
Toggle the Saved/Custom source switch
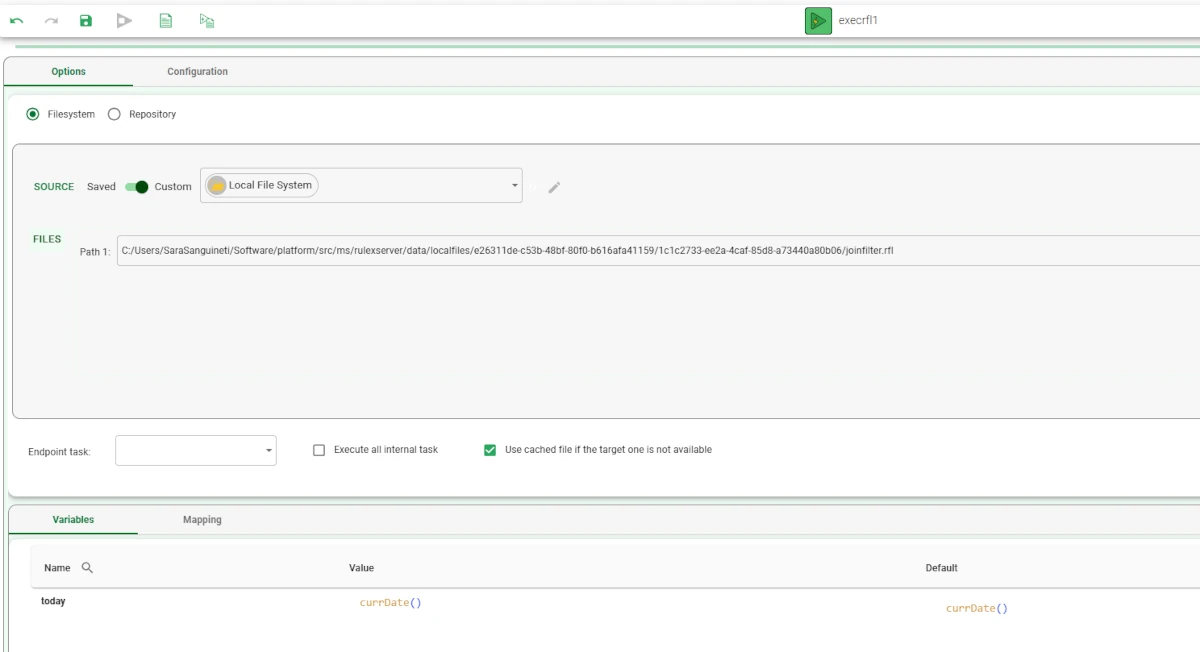coord(136,187)
